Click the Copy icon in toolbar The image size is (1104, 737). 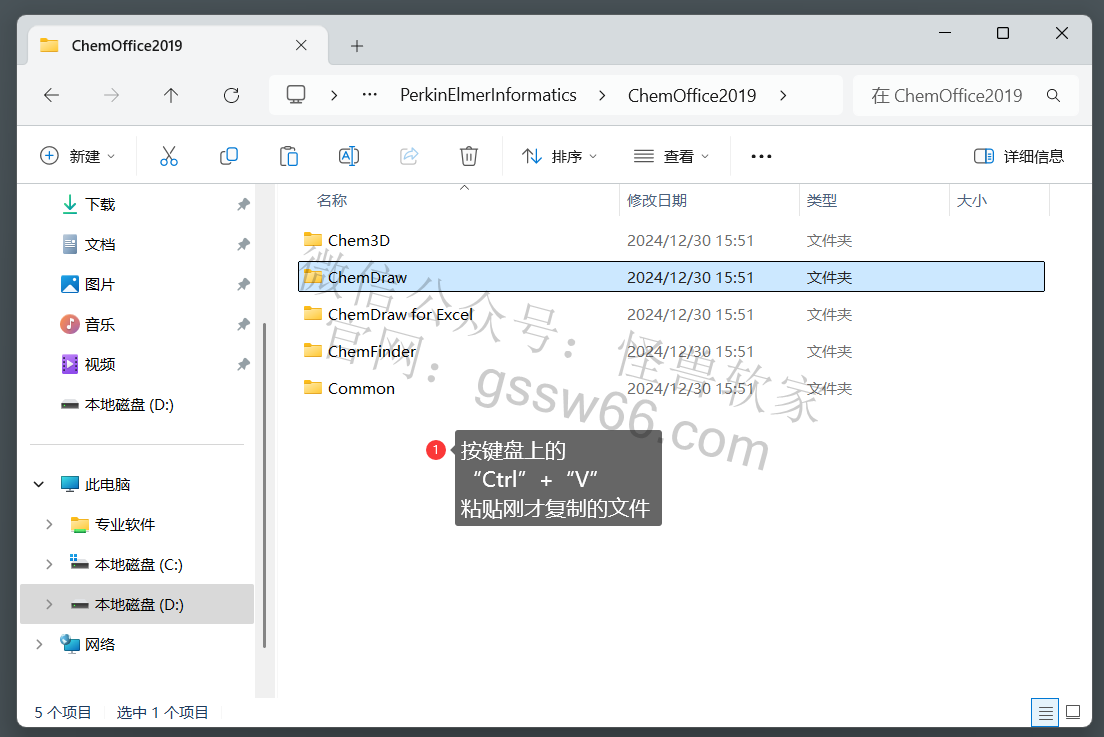pos(229,156)
